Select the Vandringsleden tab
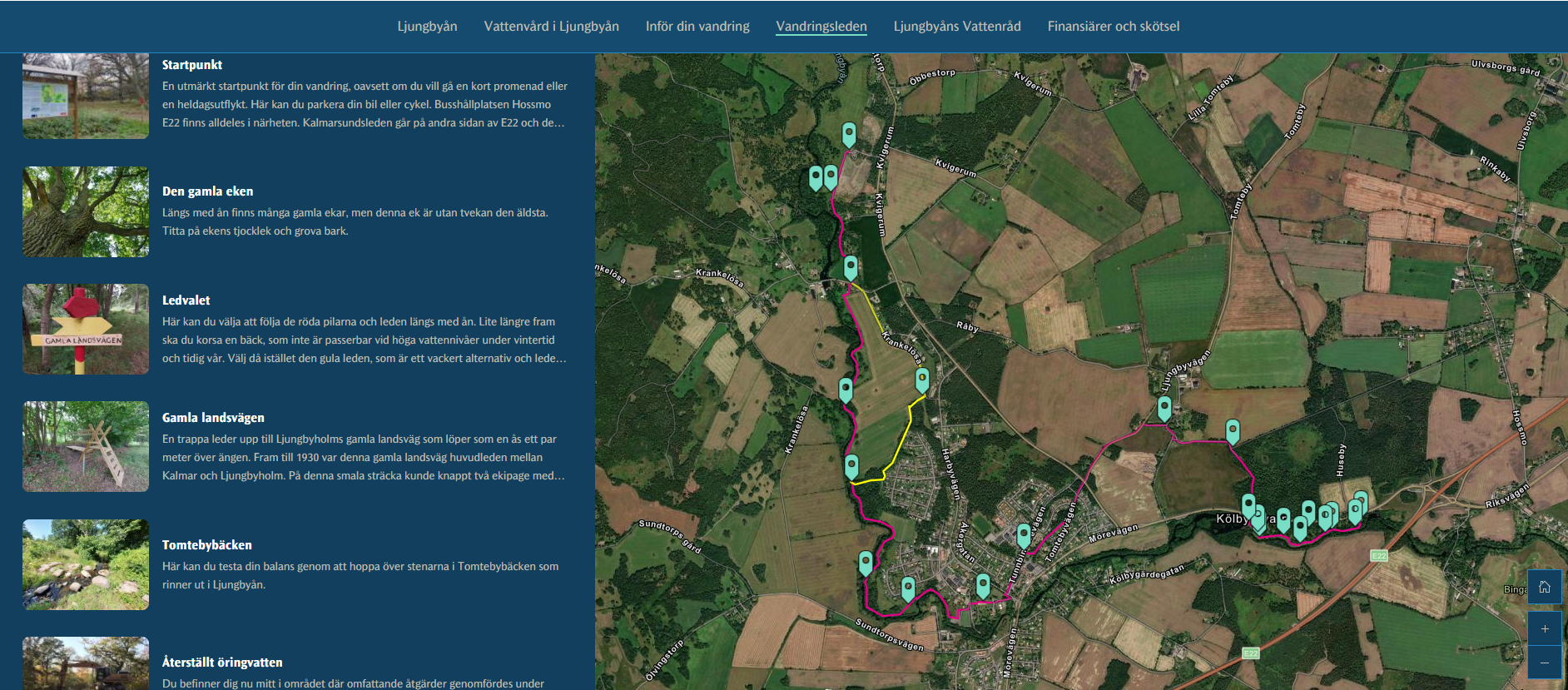 click(821, 27)
